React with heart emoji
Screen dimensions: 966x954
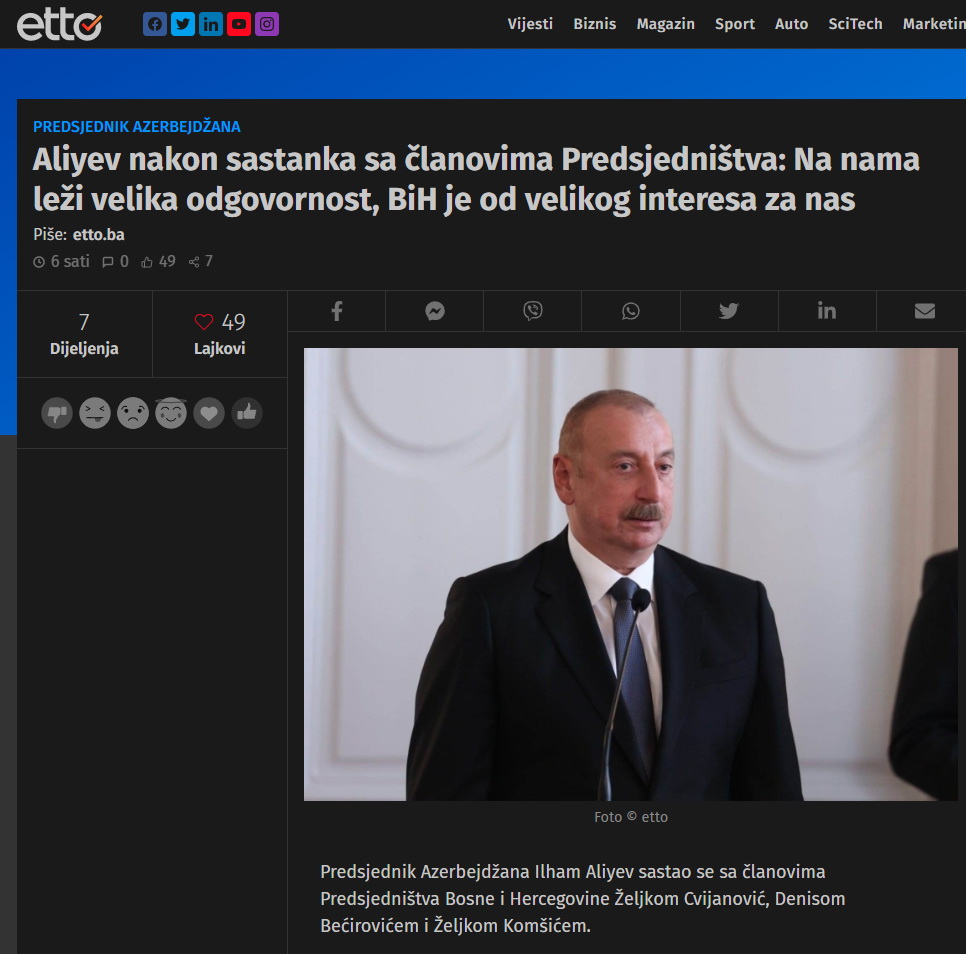209,413
